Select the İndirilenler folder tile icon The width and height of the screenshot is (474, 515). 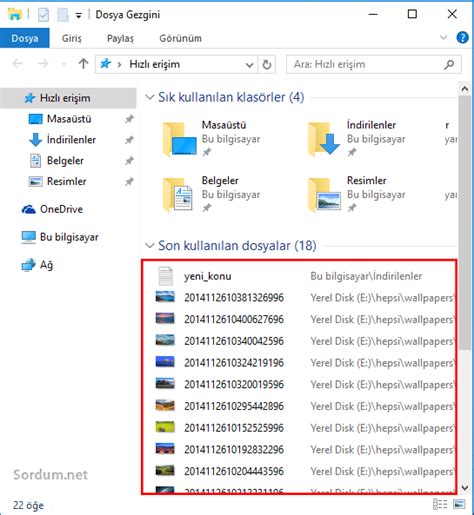(324, 139)
